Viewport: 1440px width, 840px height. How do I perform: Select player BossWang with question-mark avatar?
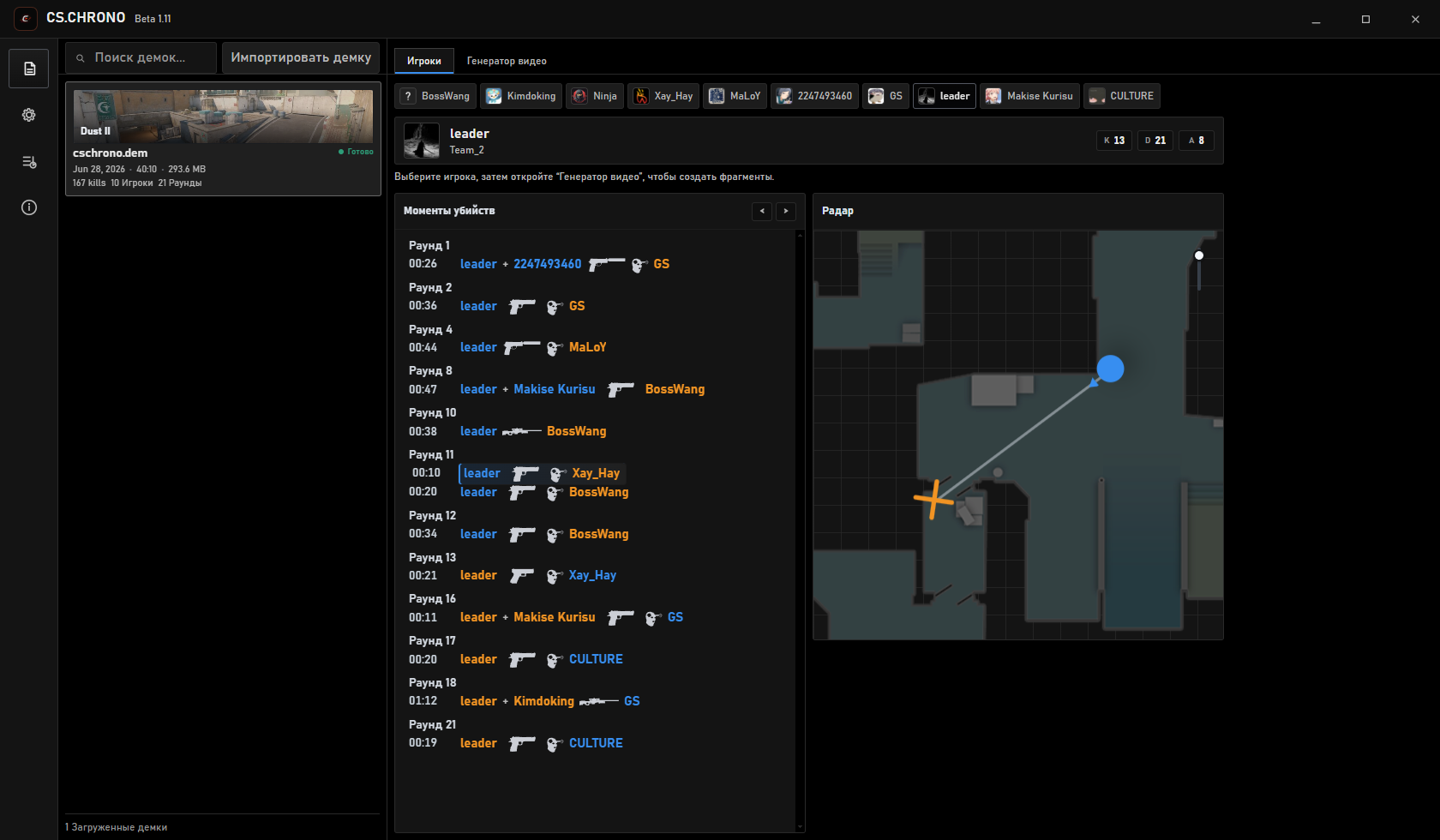tap(437, 96)
